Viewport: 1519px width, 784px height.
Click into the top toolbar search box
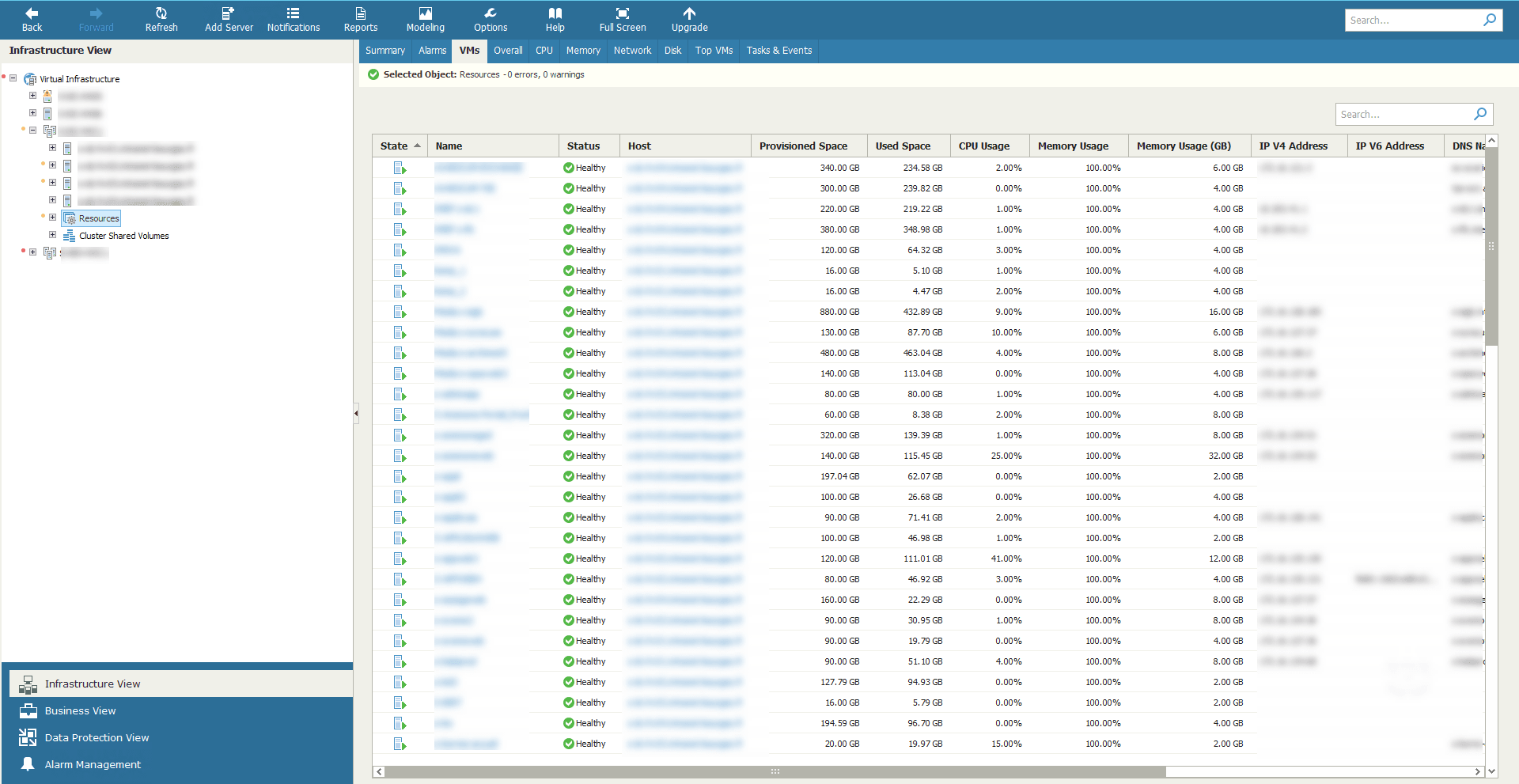[1412, 20]
